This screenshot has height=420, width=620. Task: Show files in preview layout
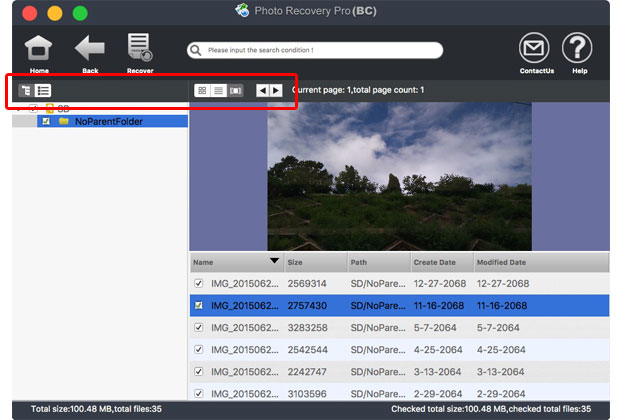point(235,91)
